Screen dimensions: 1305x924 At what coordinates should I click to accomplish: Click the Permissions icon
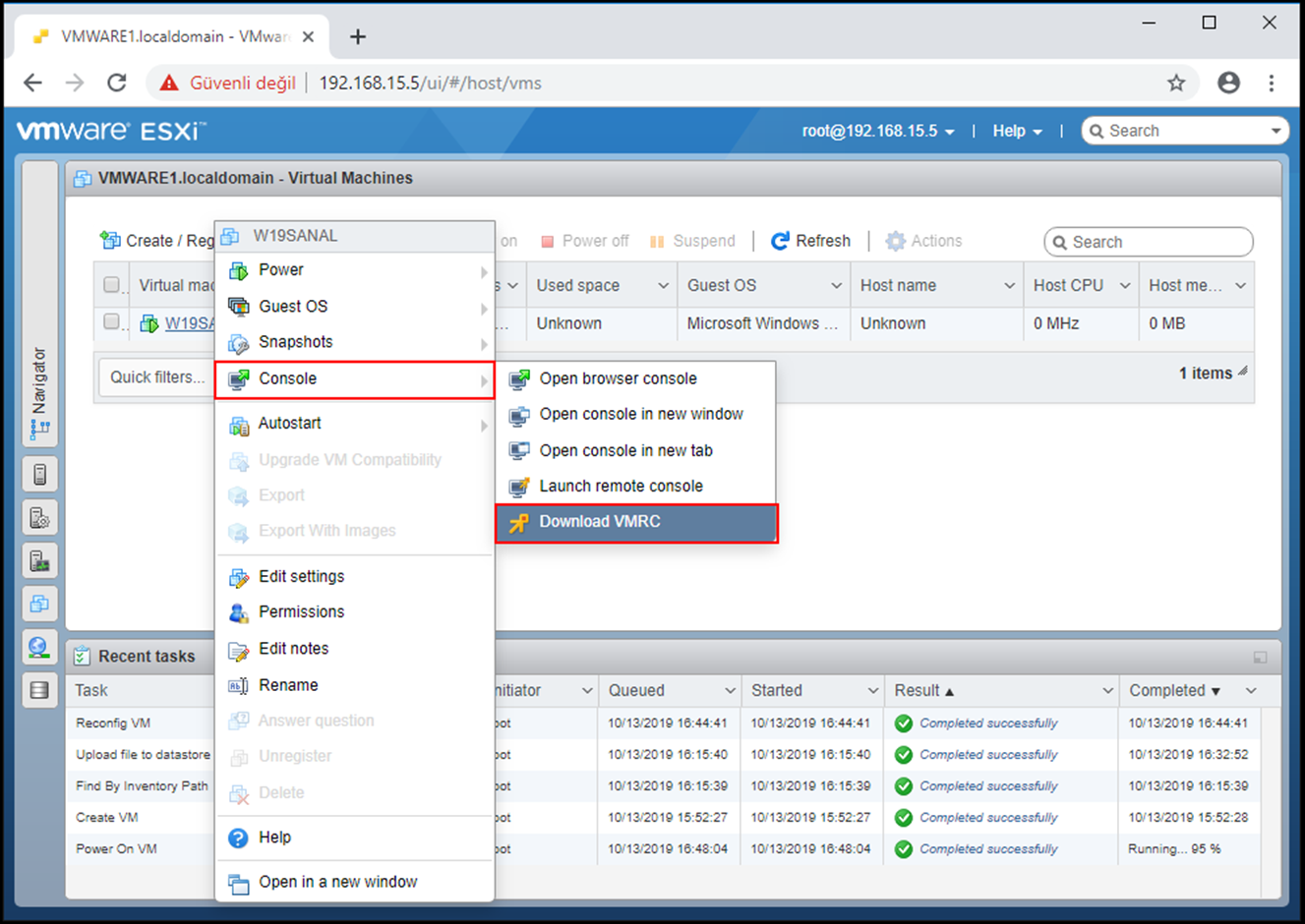238,612
